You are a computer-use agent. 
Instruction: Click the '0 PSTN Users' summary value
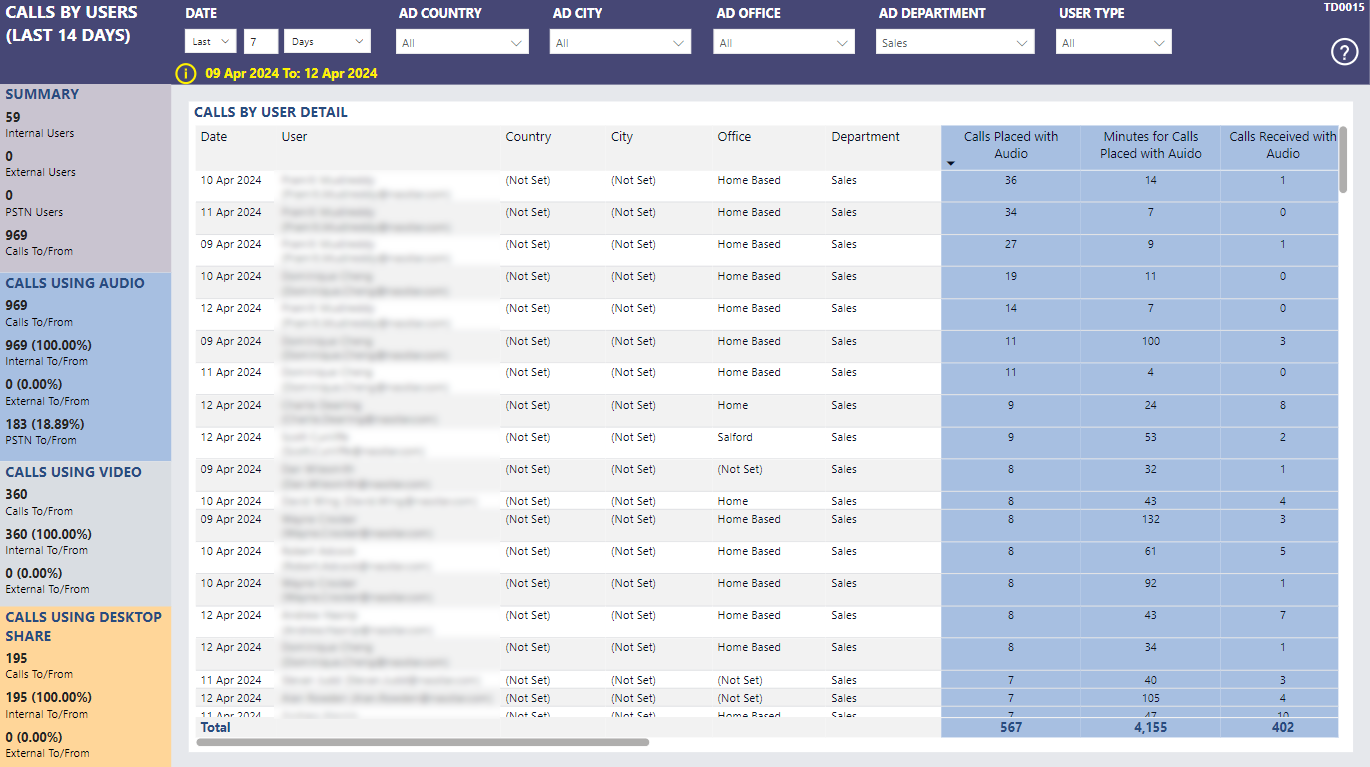click(x=9, y=195)
